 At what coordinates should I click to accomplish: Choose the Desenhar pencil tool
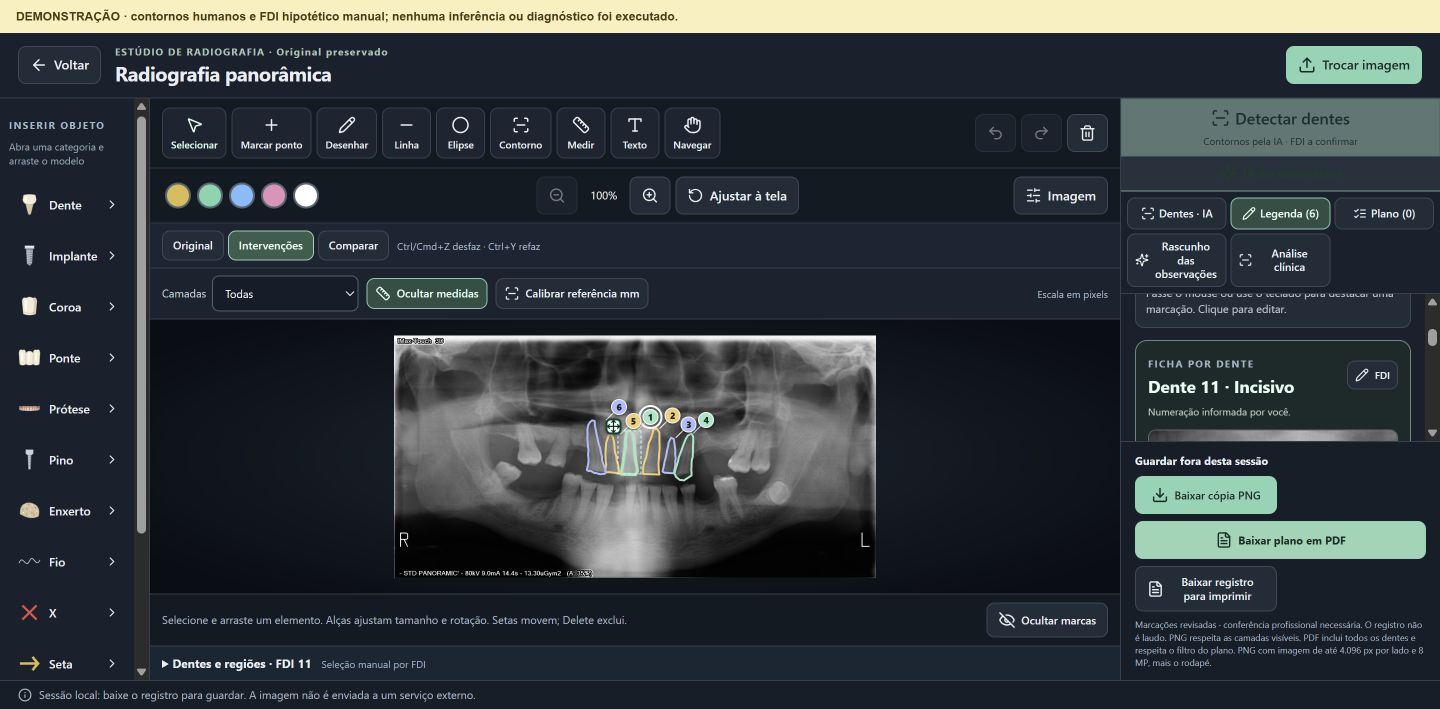click(347, 133)
